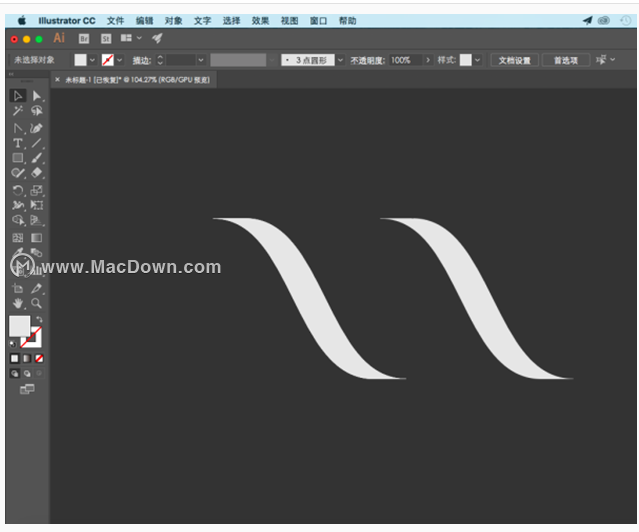Open Adobe Stock via St icon
The width and height of the screenshot is (639, 532).
(106, 39)
